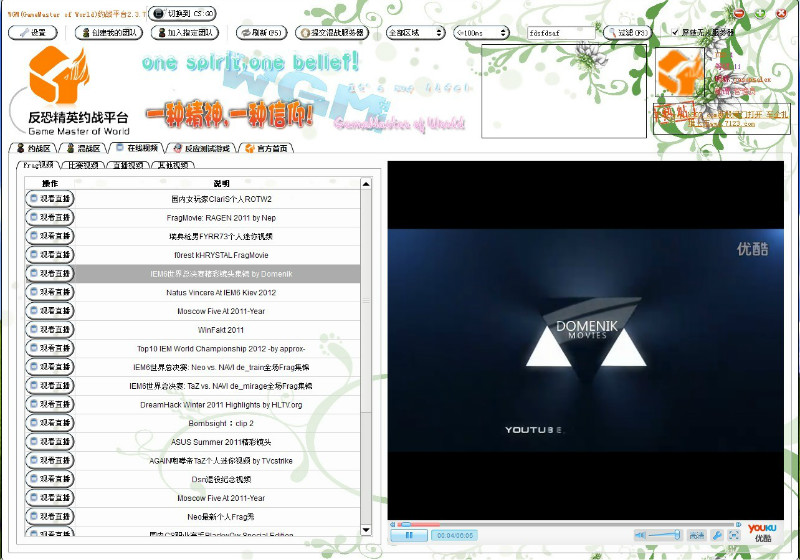
Task: Select text Moscow Five At 2011-Year below Natus Vincere
Action: 221,311
